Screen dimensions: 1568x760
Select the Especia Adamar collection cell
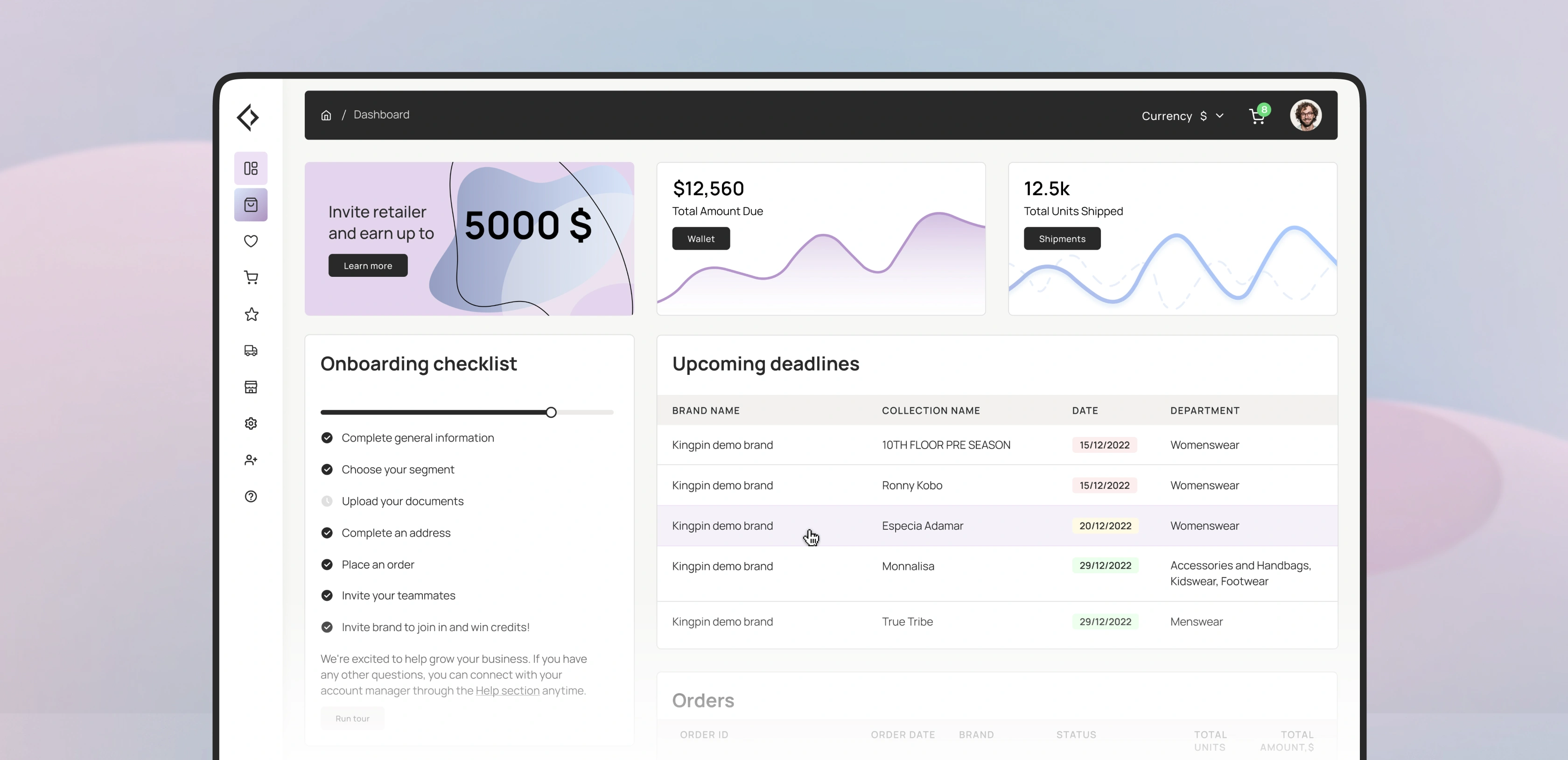(922, 526)
